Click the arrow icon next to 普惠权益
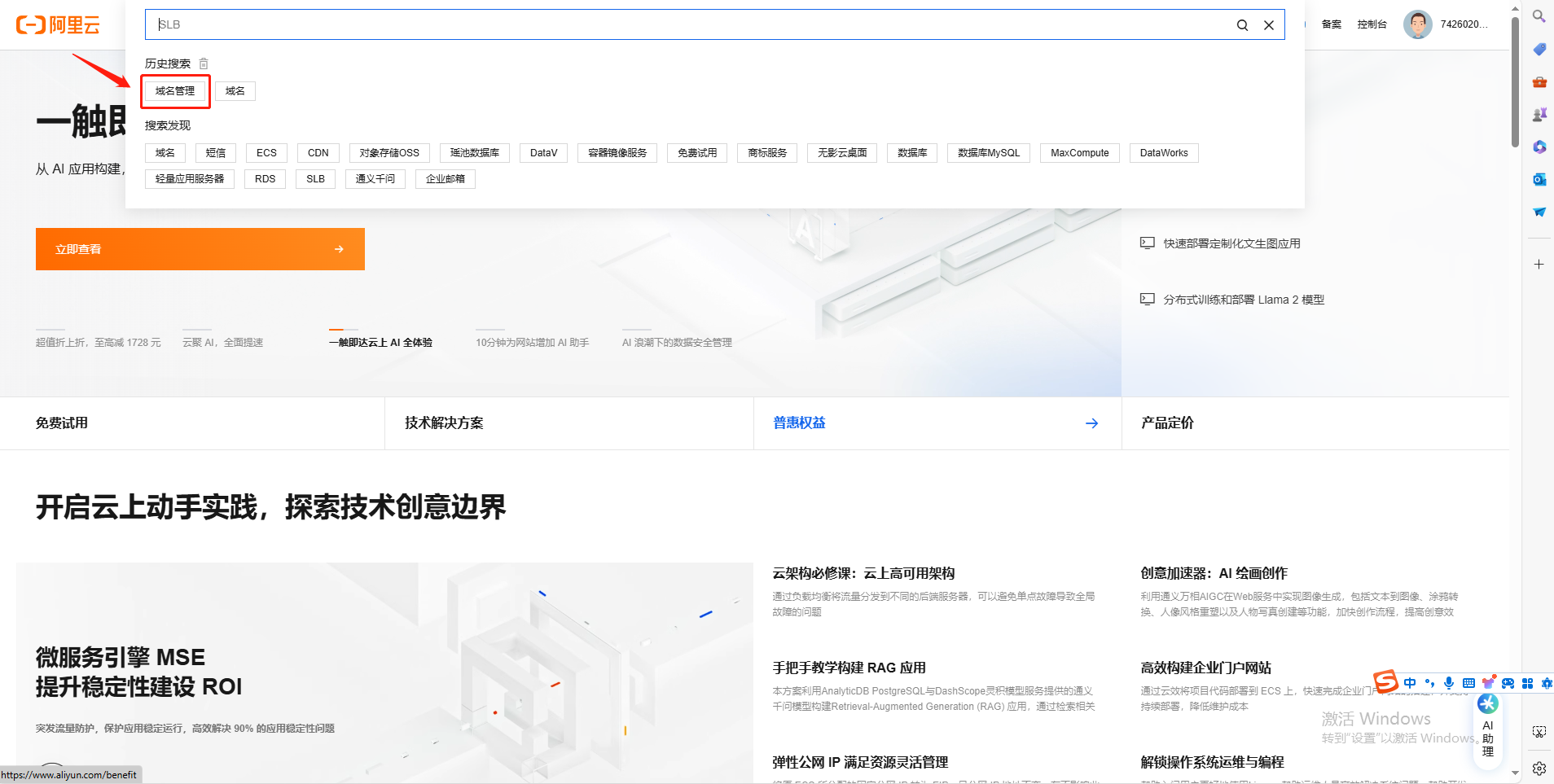 coord(1091,423)
